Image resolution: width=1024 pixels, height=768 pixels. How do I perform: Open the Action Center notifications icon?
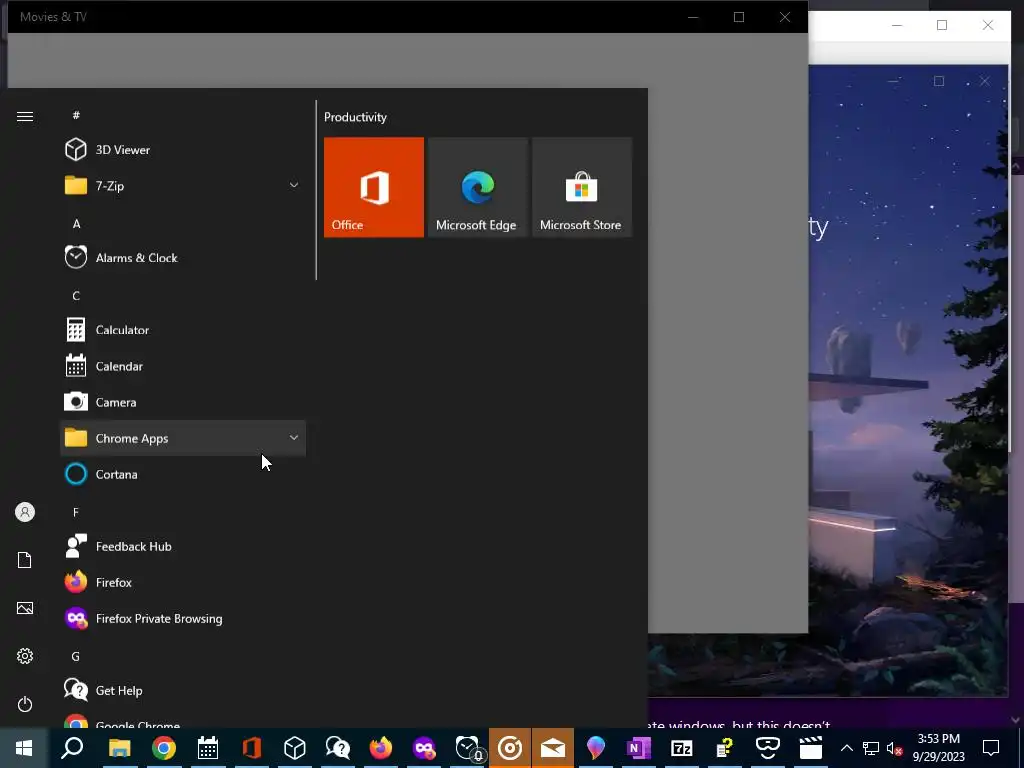click(x=991, y=748)
